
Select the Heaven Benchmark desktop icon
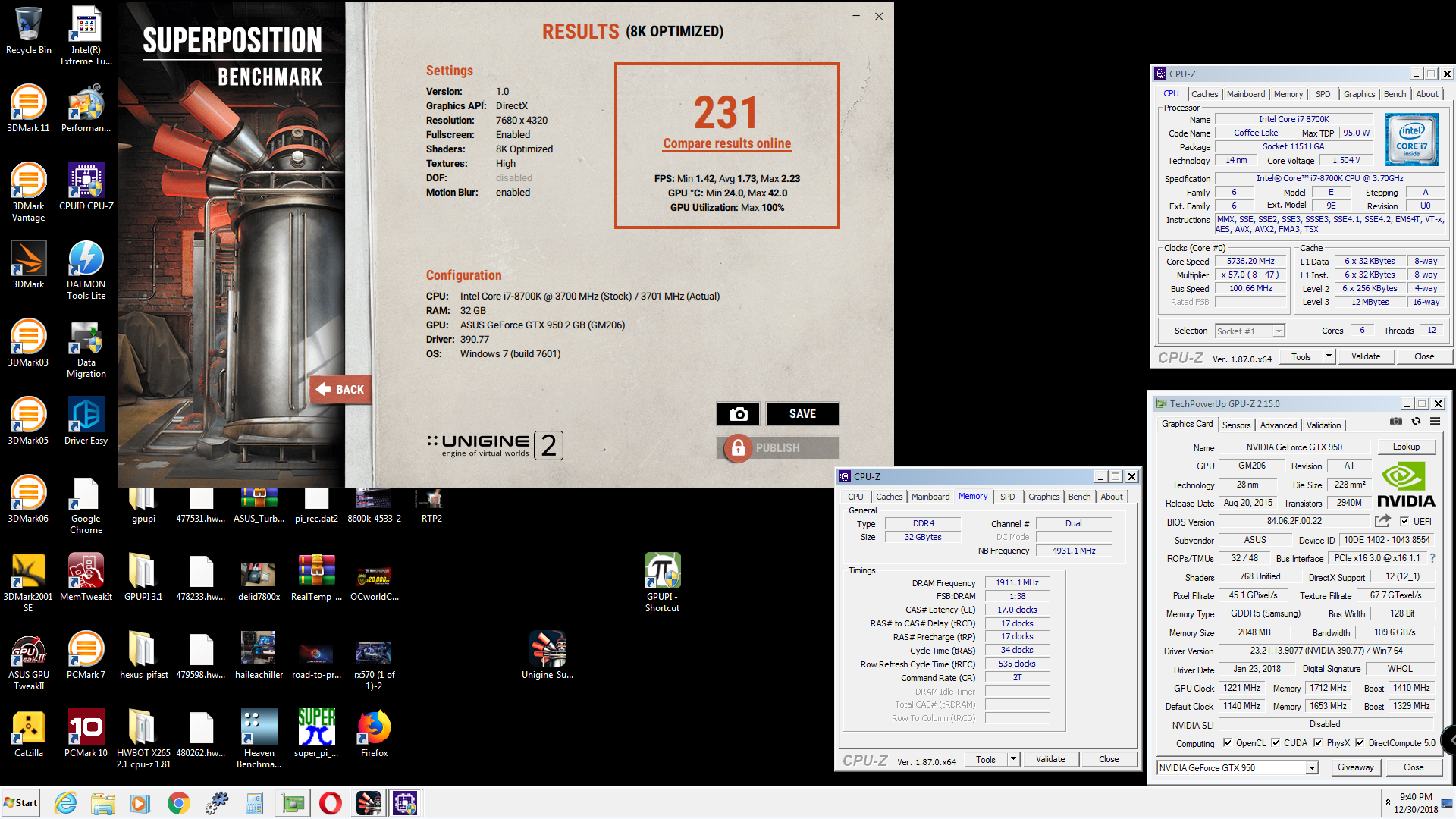coord(259,739)
